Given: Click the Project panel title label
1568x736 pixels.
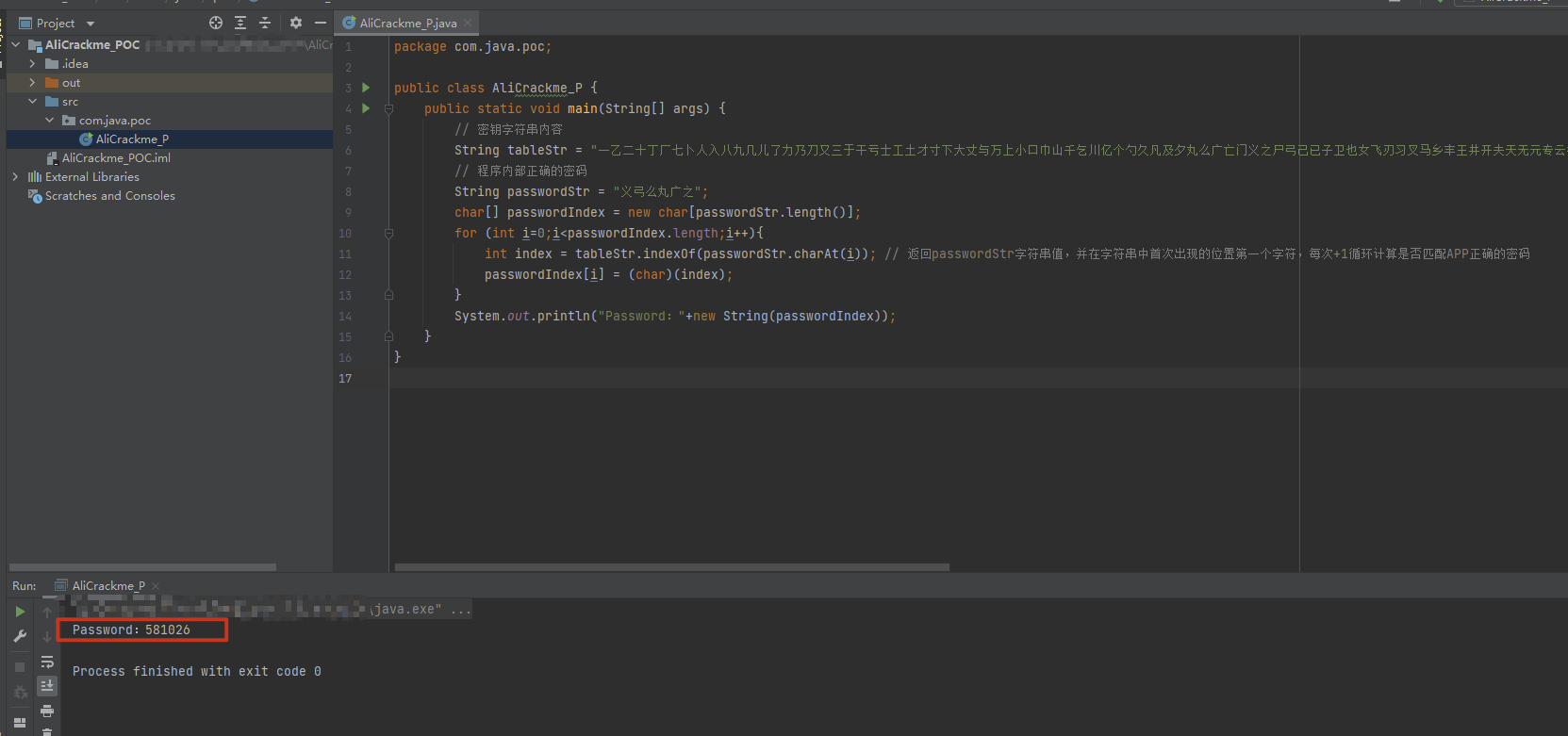Looking at the screenshot, I should point(56,23).
